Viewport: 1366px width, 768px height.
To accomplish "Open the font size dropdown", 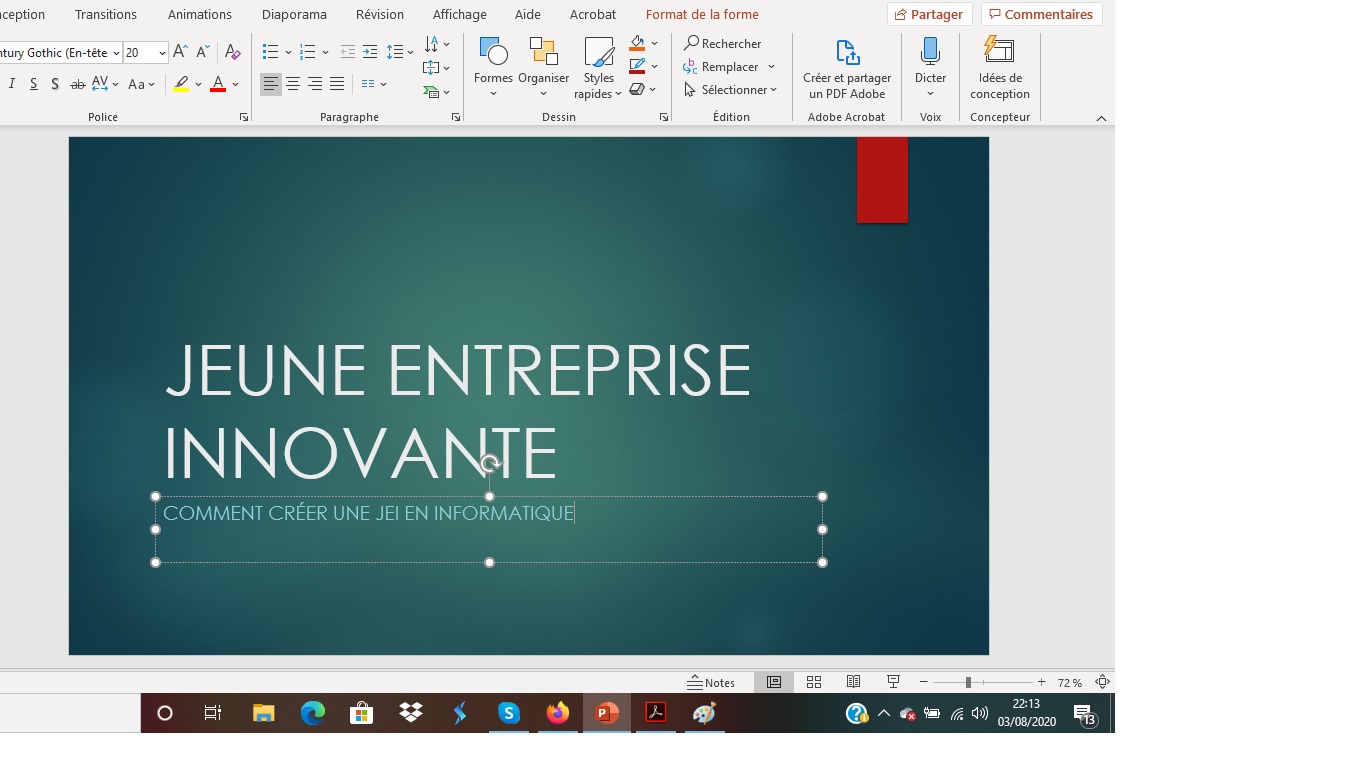I will pos(162,53).
